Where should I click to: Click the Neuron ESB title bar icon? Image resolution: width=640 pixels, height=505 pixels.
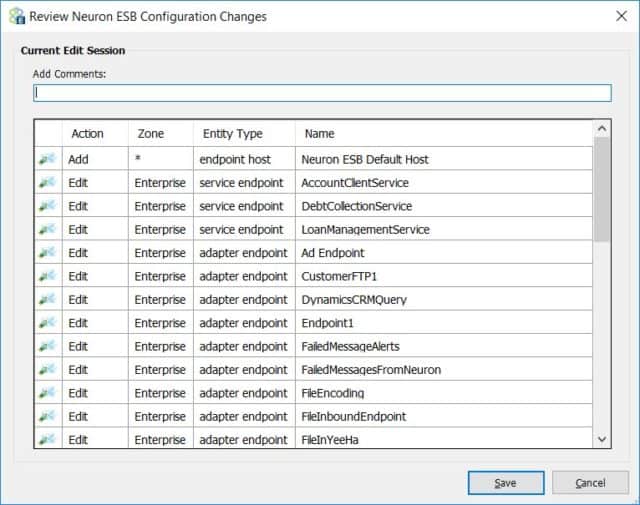tap(17, 16)
